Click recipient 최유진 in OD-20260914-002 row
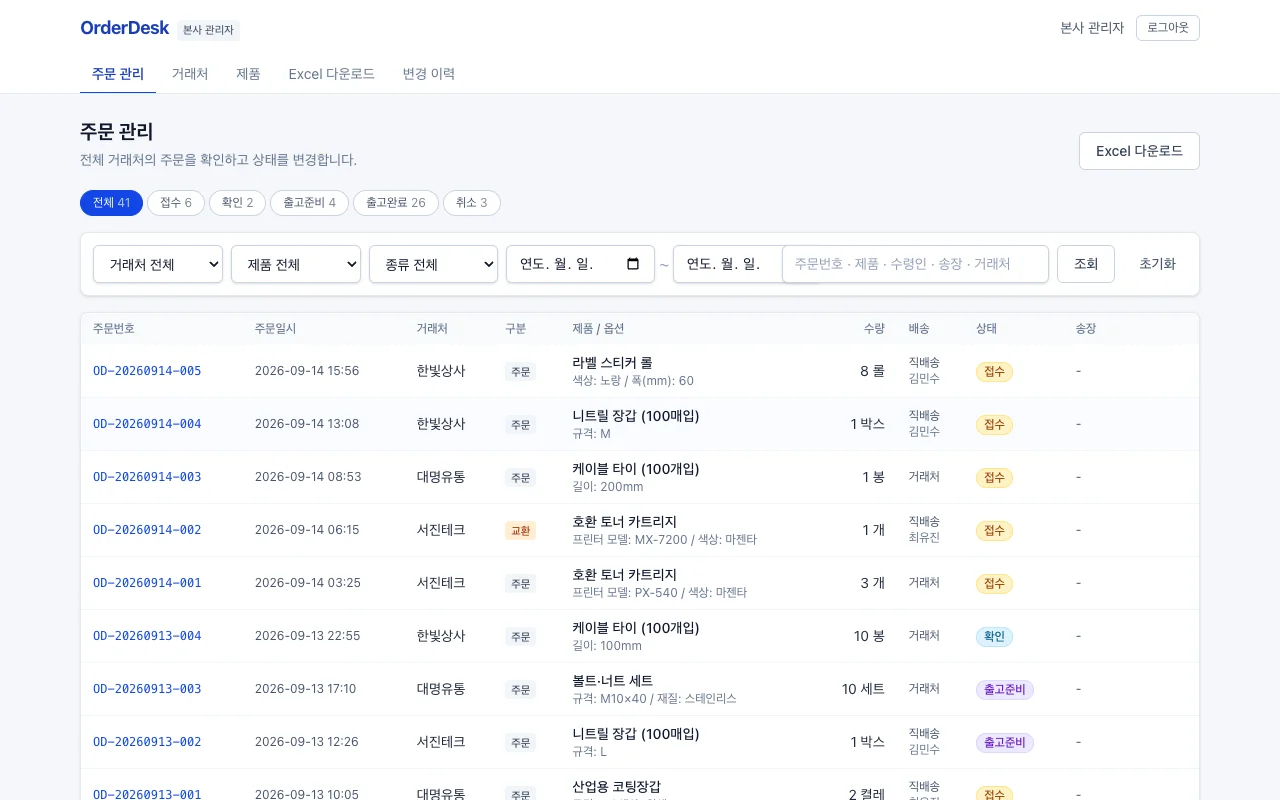 coord(924,538)
